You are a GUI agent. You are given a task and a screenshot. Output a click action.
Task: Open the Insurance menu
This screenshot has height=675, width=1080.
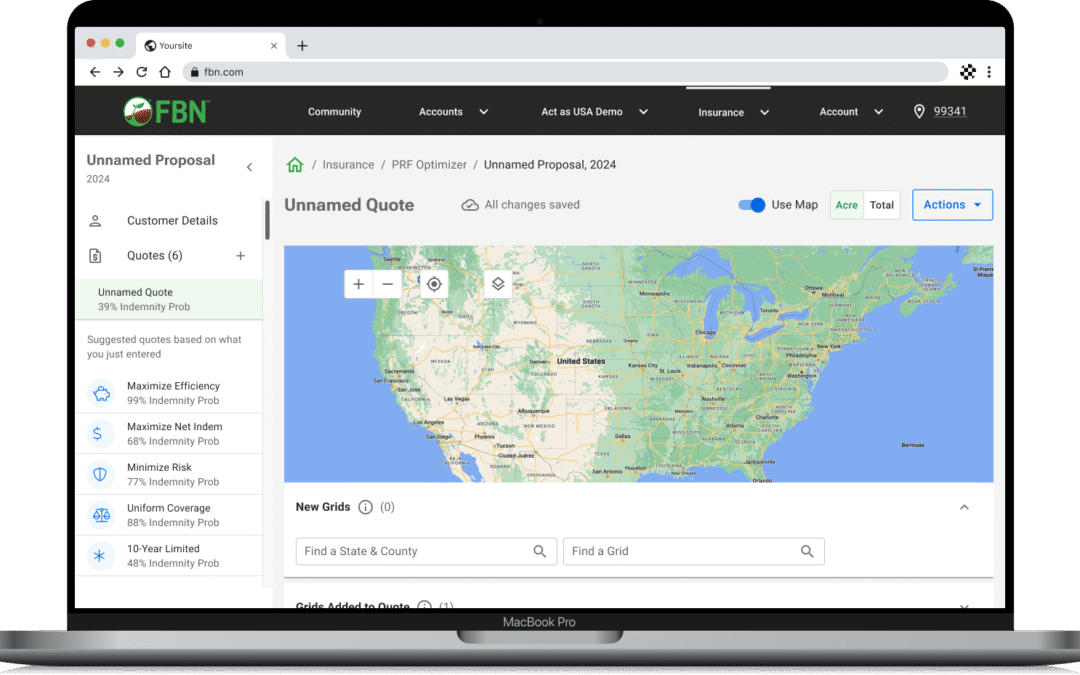pyautogui.click(x=720, y=112)
